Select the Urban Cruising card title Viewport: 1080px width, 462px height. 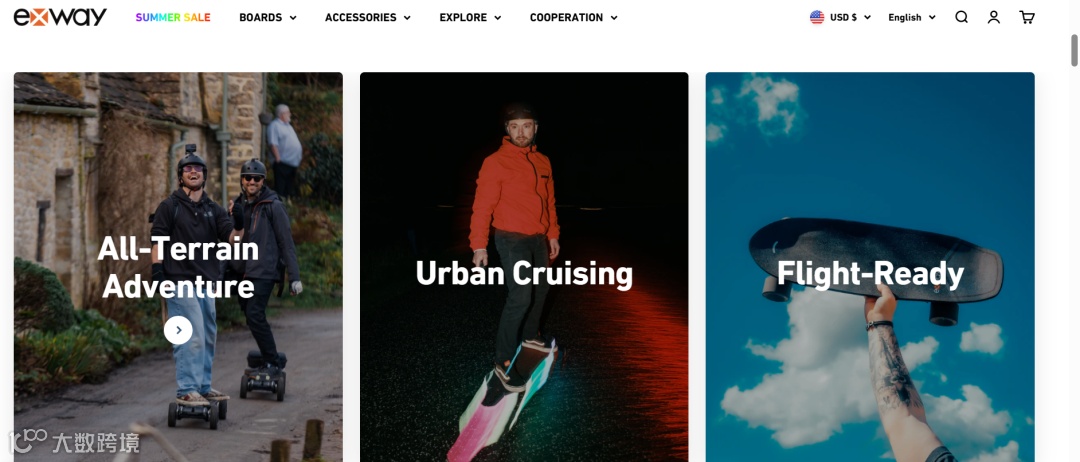click(524, 273)
